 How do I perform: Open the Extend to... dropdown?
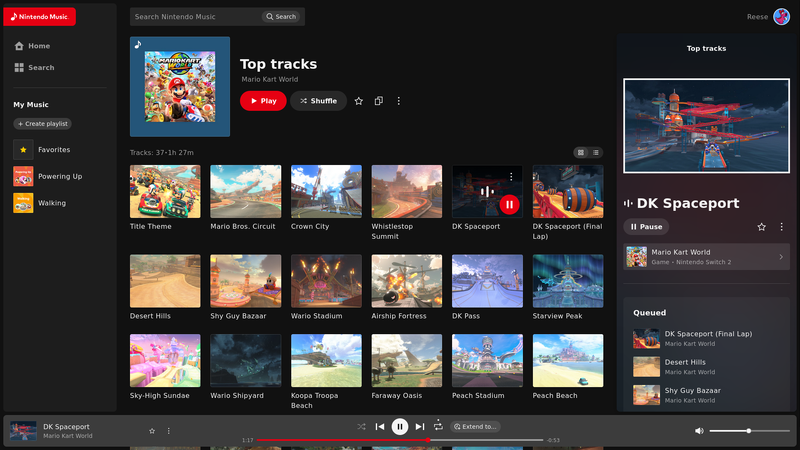475,427
